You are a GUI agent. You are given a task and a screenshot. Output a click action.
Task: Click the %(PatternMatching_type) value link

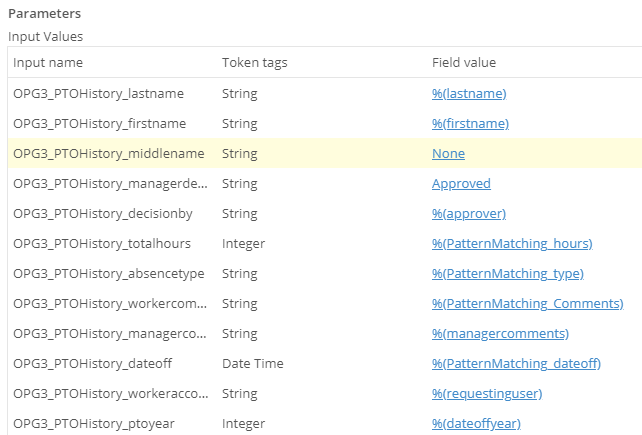click(x=507, y=274)
